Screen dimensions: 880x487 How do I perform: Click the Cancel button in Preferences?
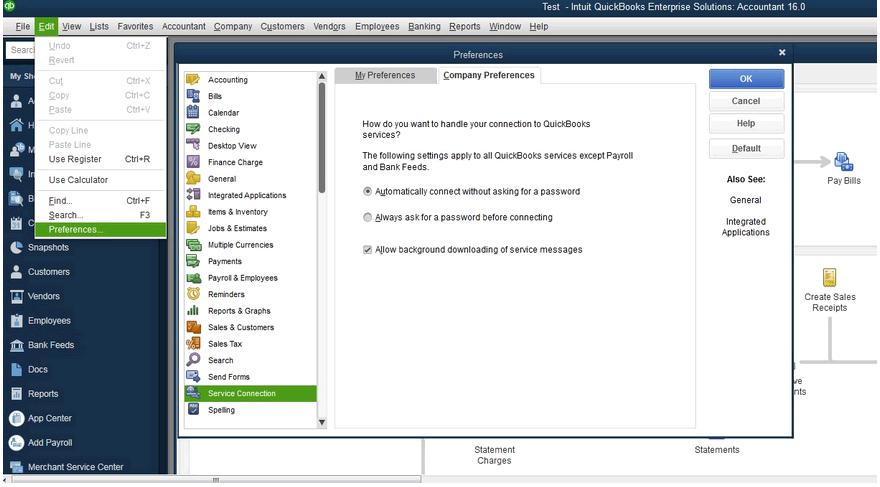point(746,101)
